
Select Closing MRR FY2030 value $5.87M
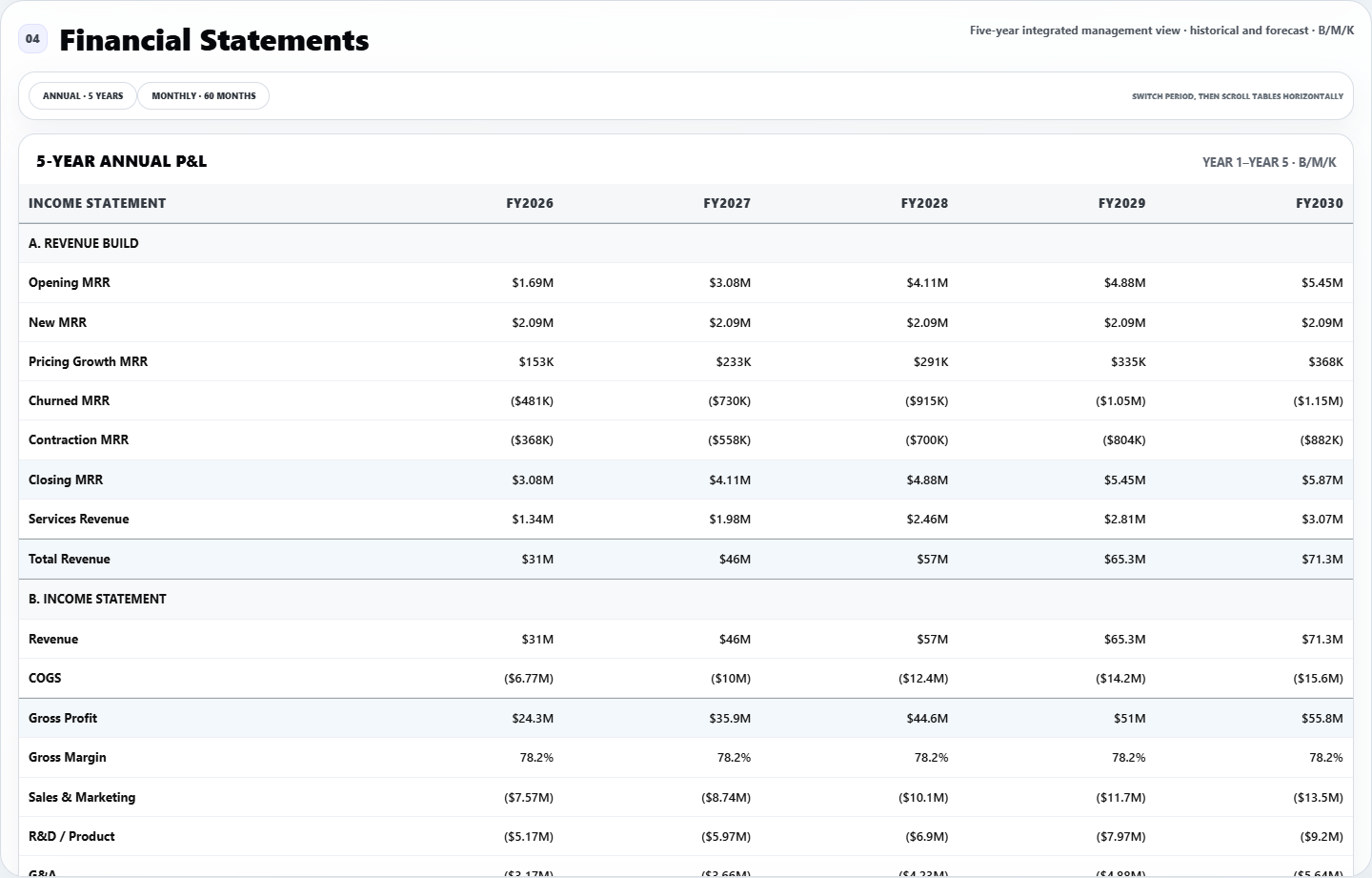[1322, 480]
